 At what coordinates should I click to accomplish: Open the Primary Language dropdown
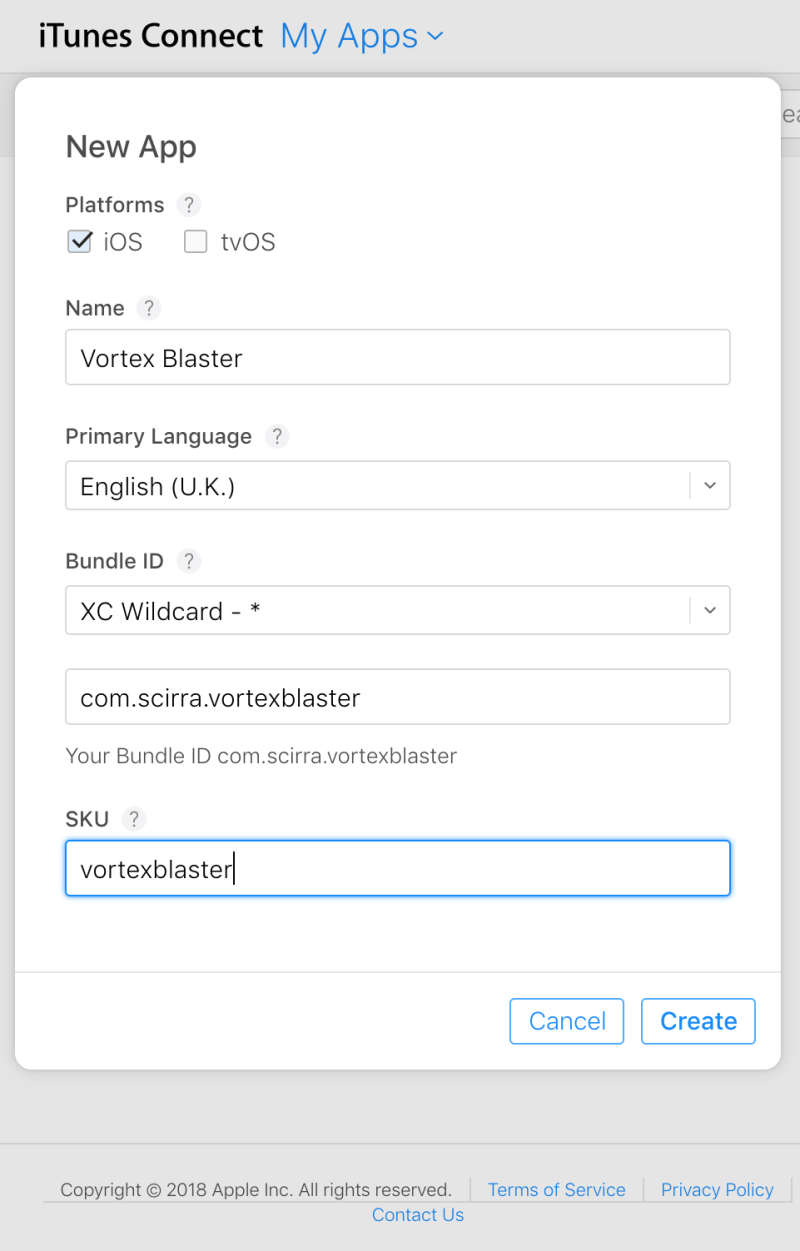(710, 485)
